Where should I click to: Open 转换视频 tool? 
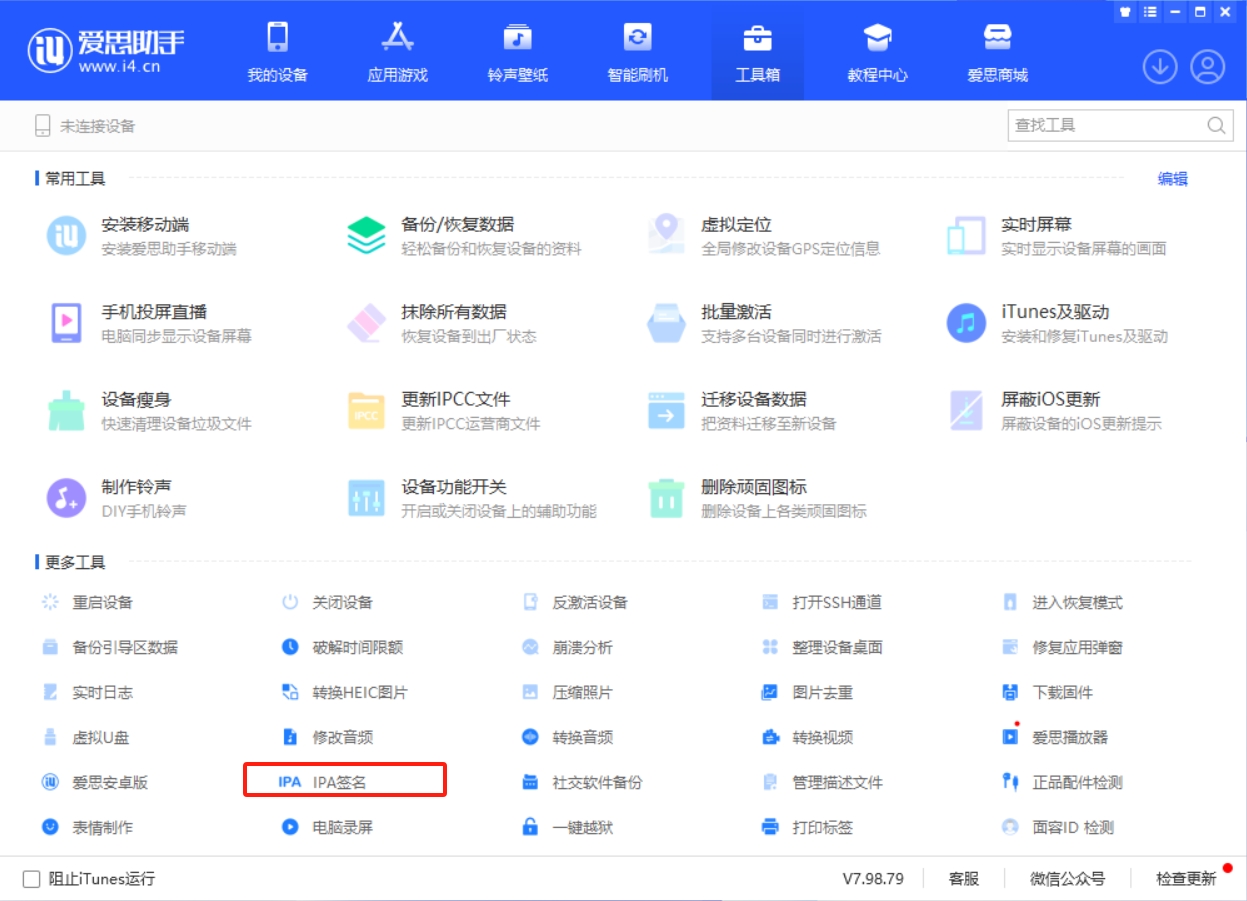tap(807, 738)
